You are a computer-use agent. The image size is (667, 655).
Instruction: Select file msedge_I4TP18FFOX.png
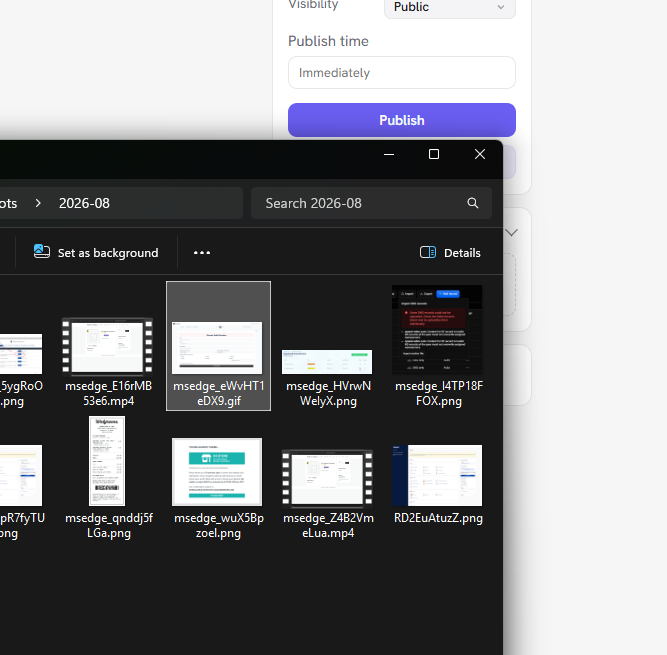pyautogui.click(x=438, y=346)
